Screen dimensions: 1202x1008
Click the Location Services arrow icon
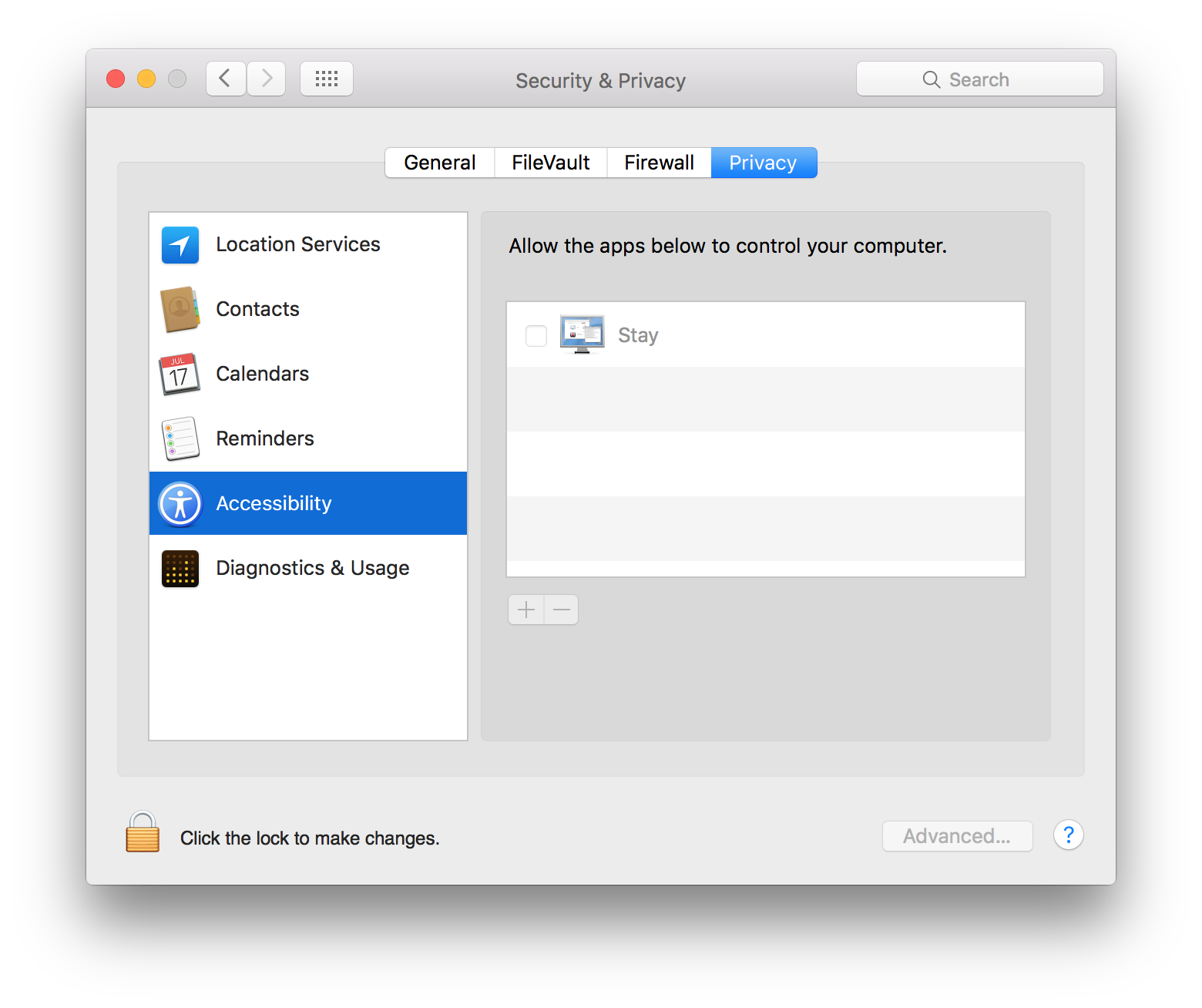click(x=180, y=245)
